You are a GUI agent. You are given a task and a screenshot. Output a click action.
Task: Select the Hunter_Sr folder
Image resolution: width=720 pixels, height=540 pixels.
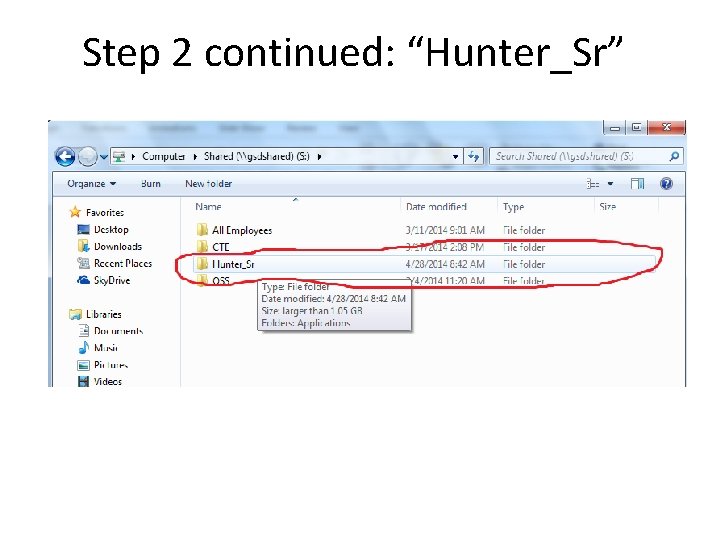pos(233,264)
